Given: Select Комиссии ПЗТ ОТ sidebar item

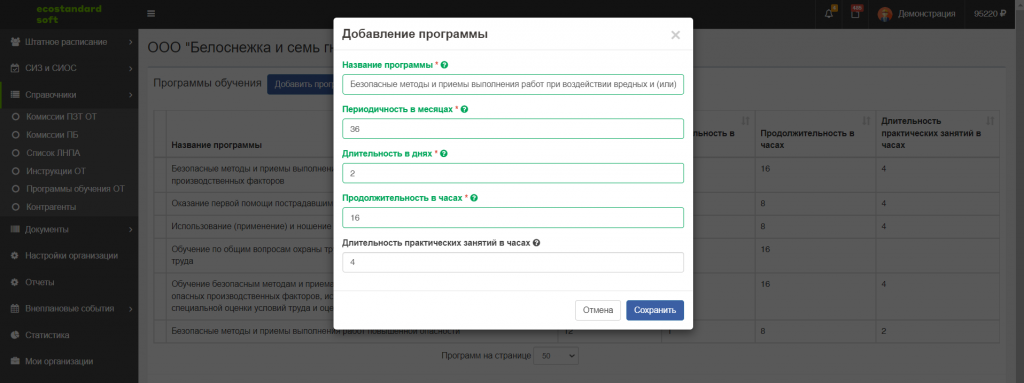Looking at the screenshot, I should pos(61,116).
